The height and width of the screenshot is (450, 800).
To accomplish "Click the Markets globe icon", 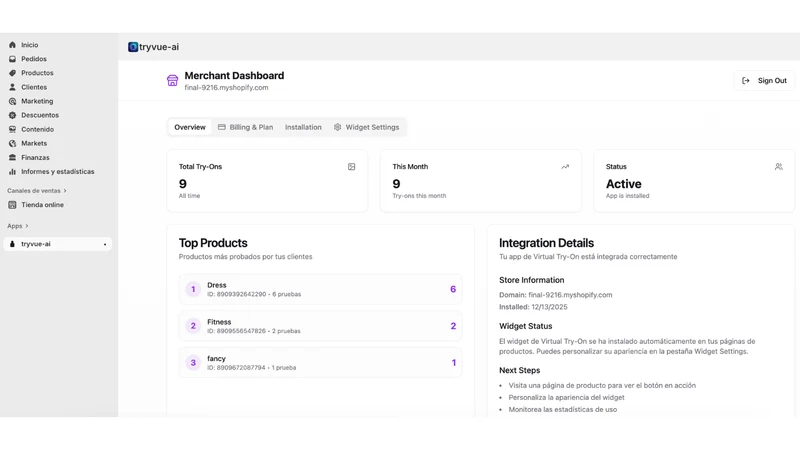I will [x=12, y=143].
